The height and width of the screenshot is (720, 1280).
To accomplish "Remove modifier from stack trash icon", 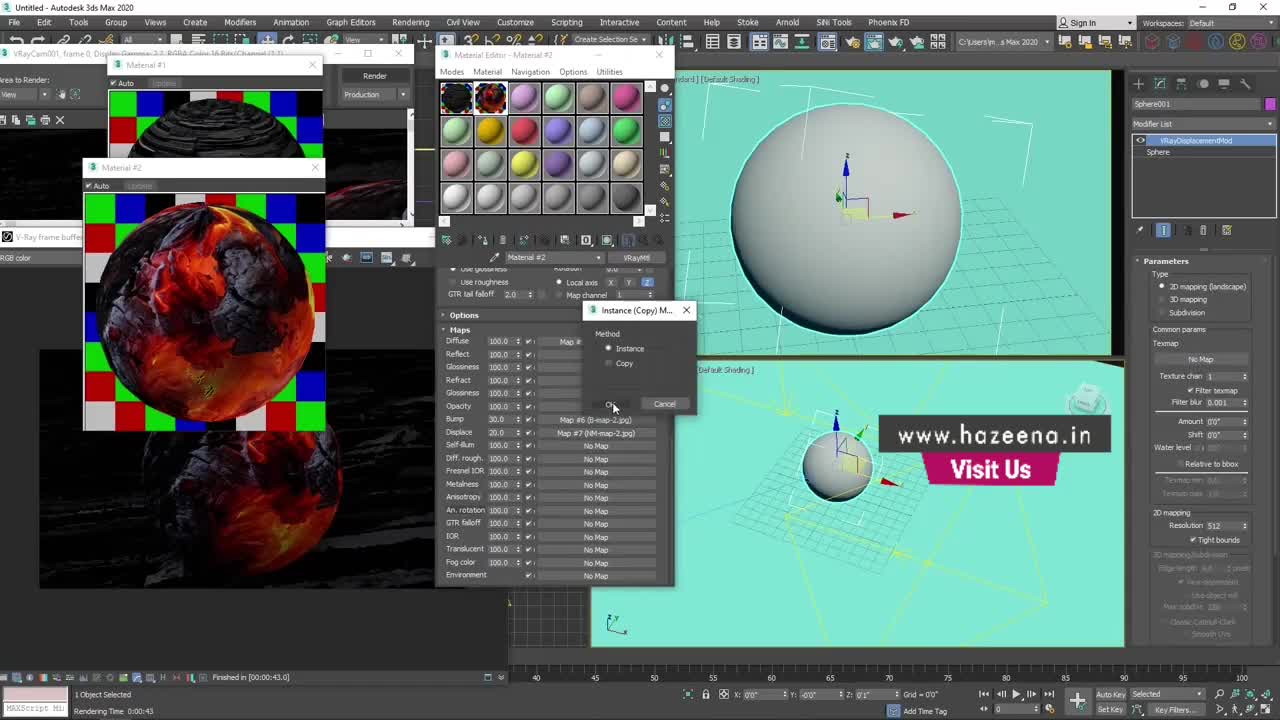I will point(1203,230).
